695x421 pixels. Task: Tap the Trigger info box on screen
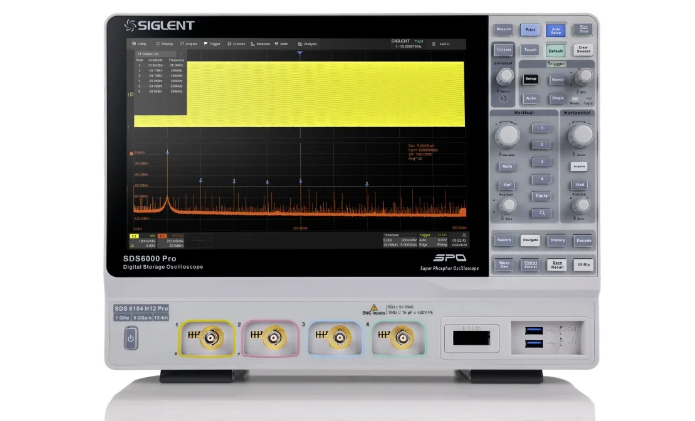(x=433, y=240)
